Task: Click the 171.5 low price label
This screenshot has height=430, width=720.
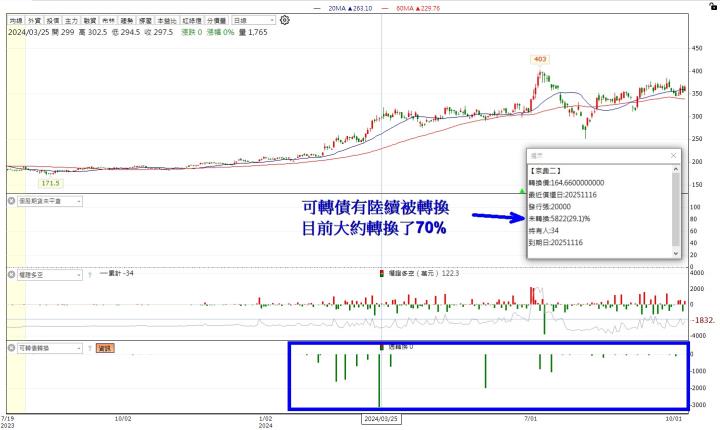Action: (51, 183)
